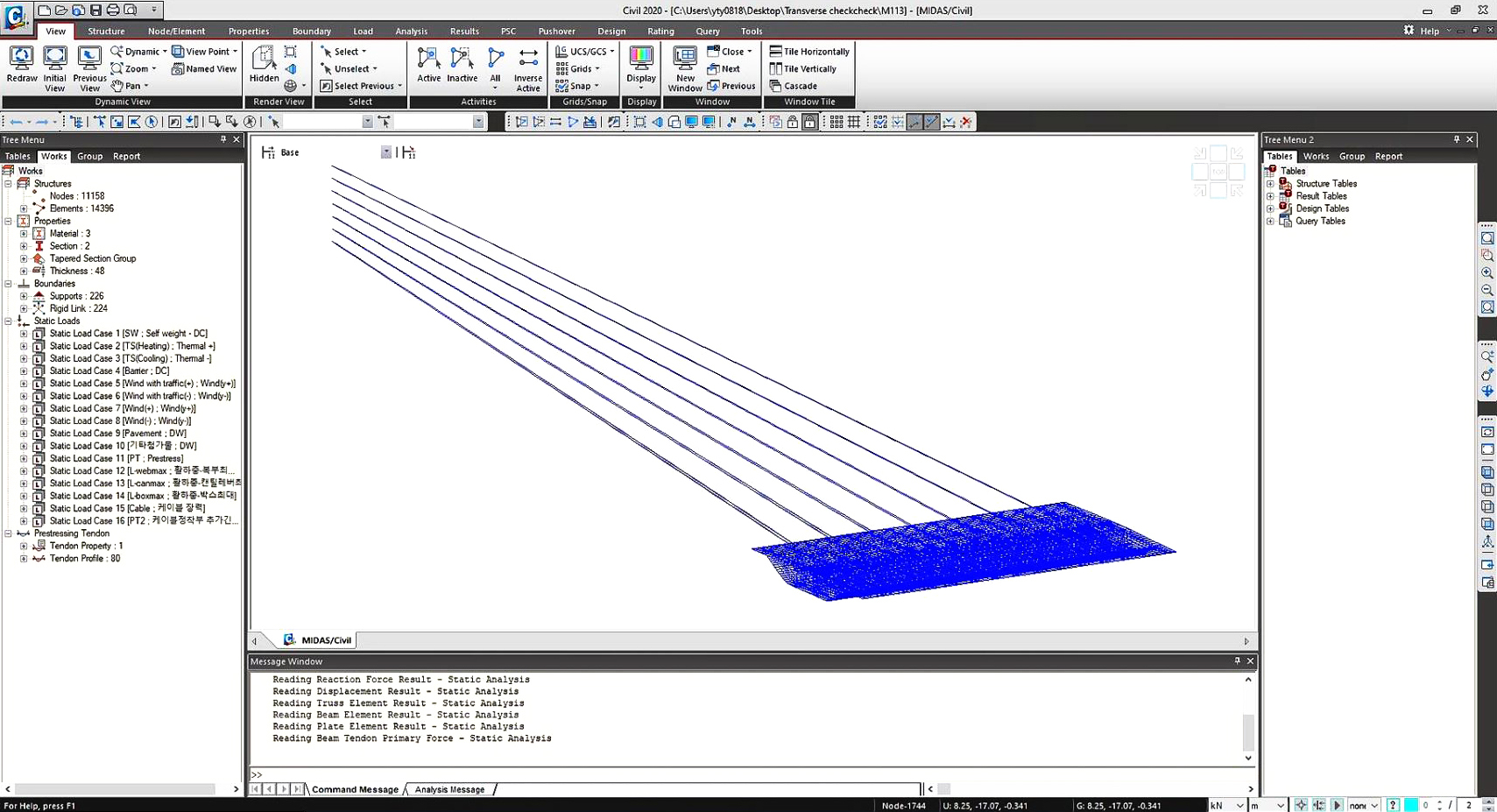Open the kN force unit dropdown
The image size is (1497, 812).
point(1239,805)
